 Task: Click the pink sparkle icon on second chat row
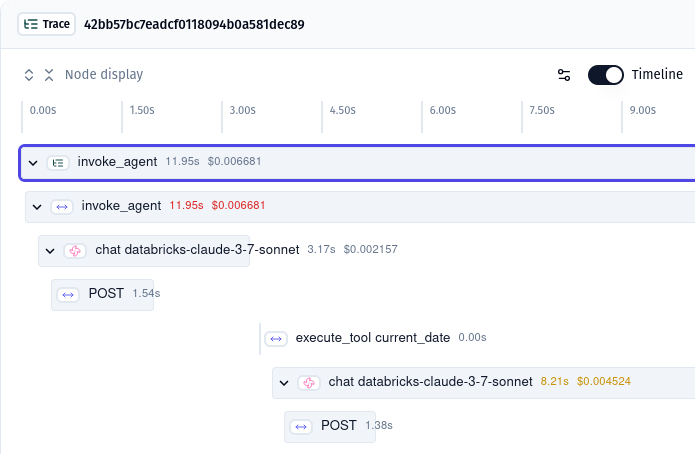(x=309, y=382)
